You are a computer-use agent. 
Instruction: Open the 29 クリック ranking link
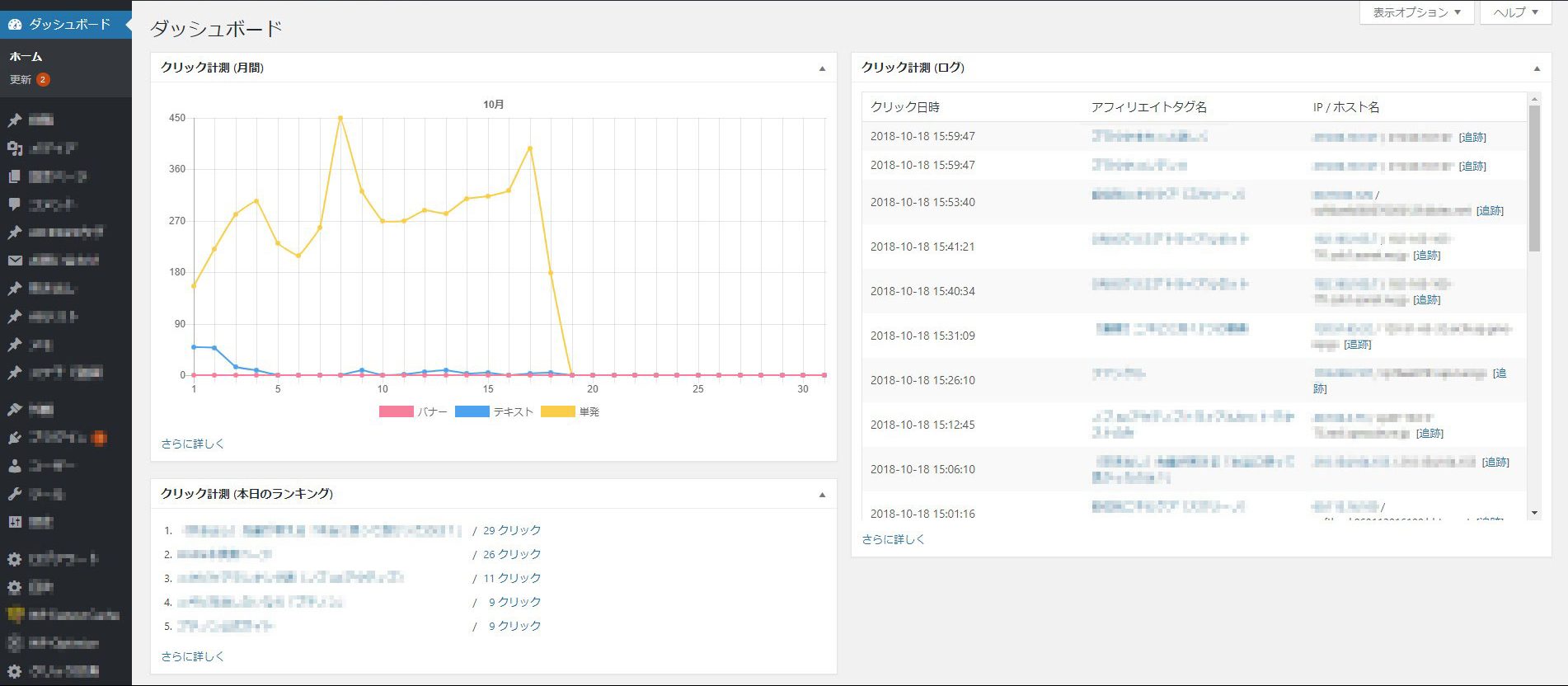tap(512, 530)
